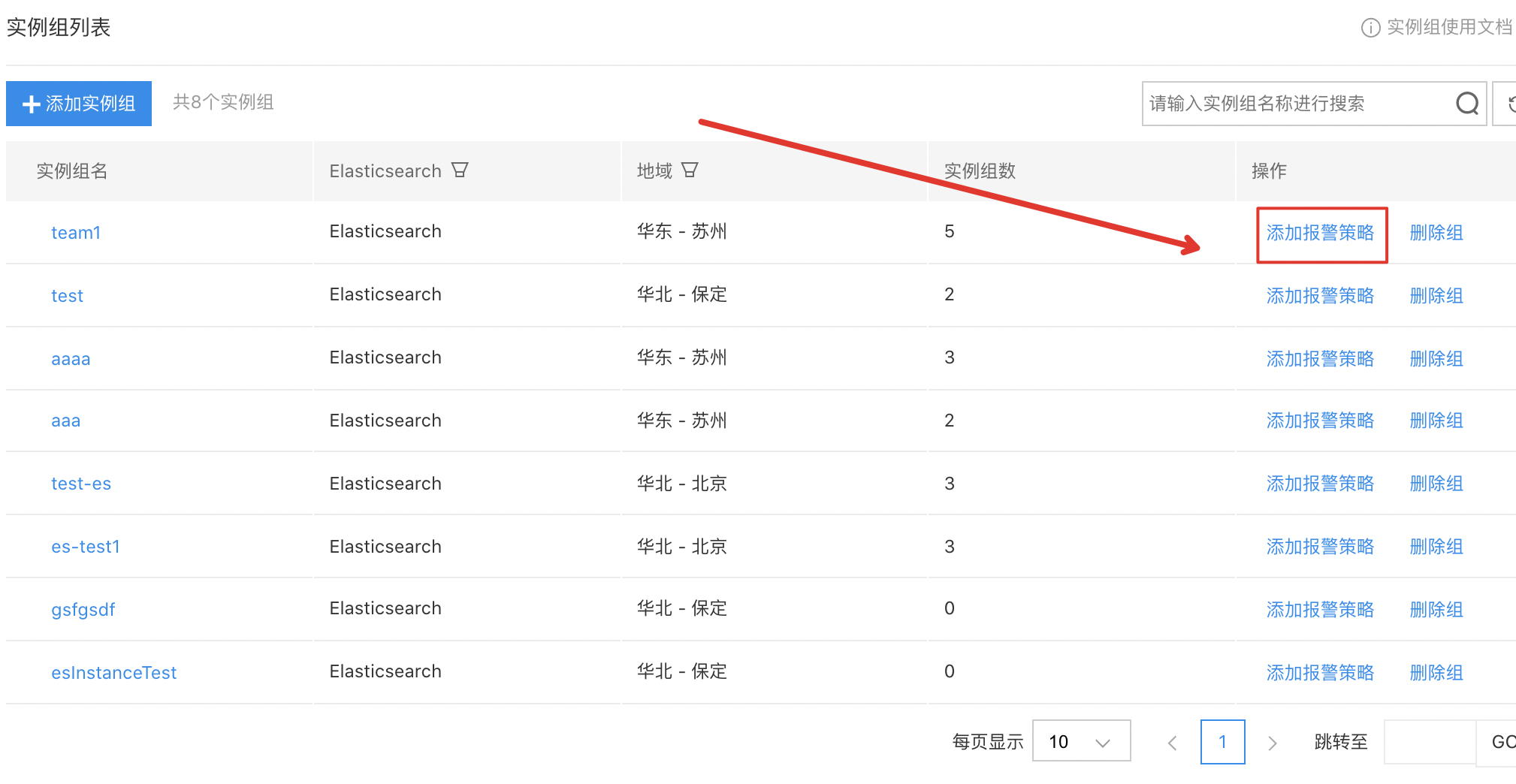The image size is (1516, 784).
Task: Click 添加报警策略 for the test row
Action: tap(1320, 296)
